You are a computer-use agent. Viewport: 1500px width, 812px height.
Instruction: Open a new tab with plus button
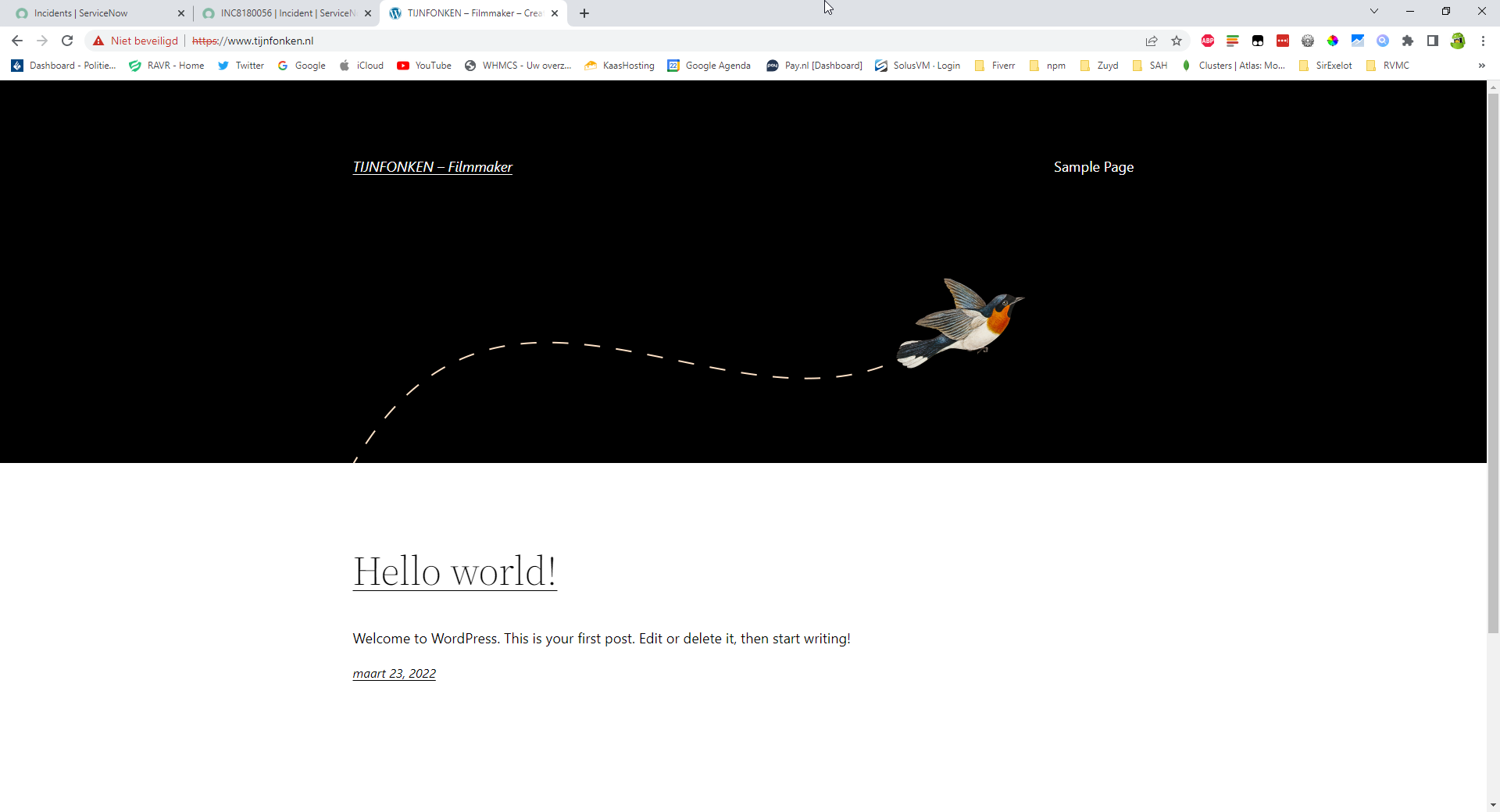tap(584, 13)
